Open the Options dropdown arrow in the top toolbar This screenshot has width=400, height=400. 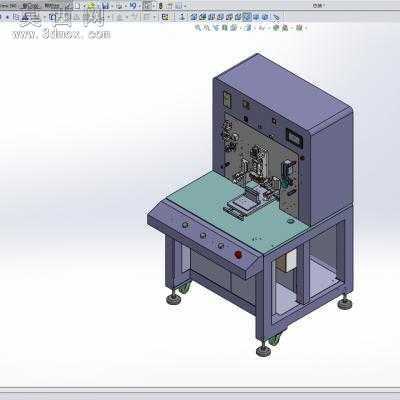[x=185, y=6]
